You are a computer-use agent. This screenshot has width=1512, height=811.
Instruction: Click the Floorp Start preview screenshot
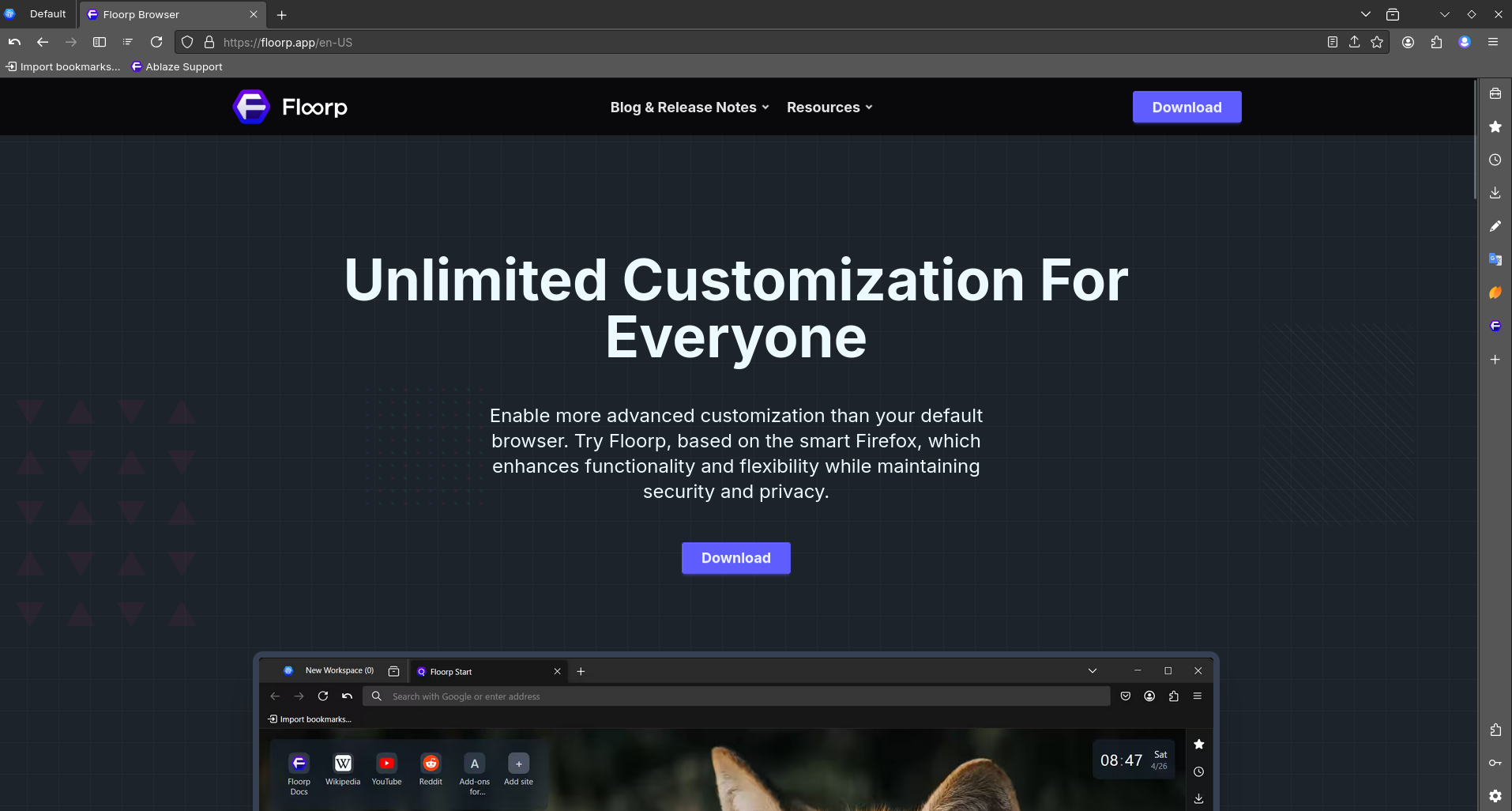[x=735, y=731]
